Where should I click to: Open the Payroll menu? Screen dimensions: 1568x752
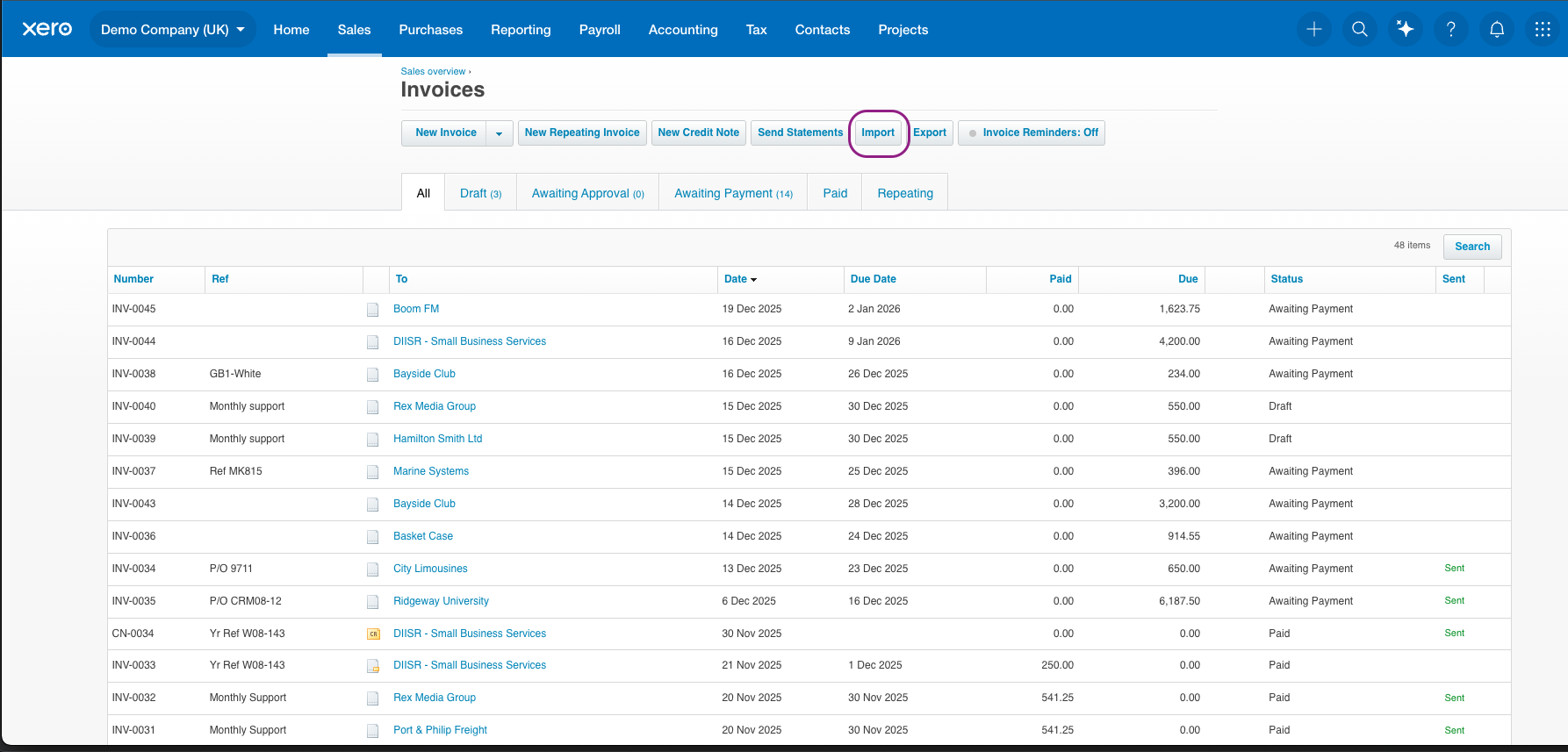(x=600, y=29)
